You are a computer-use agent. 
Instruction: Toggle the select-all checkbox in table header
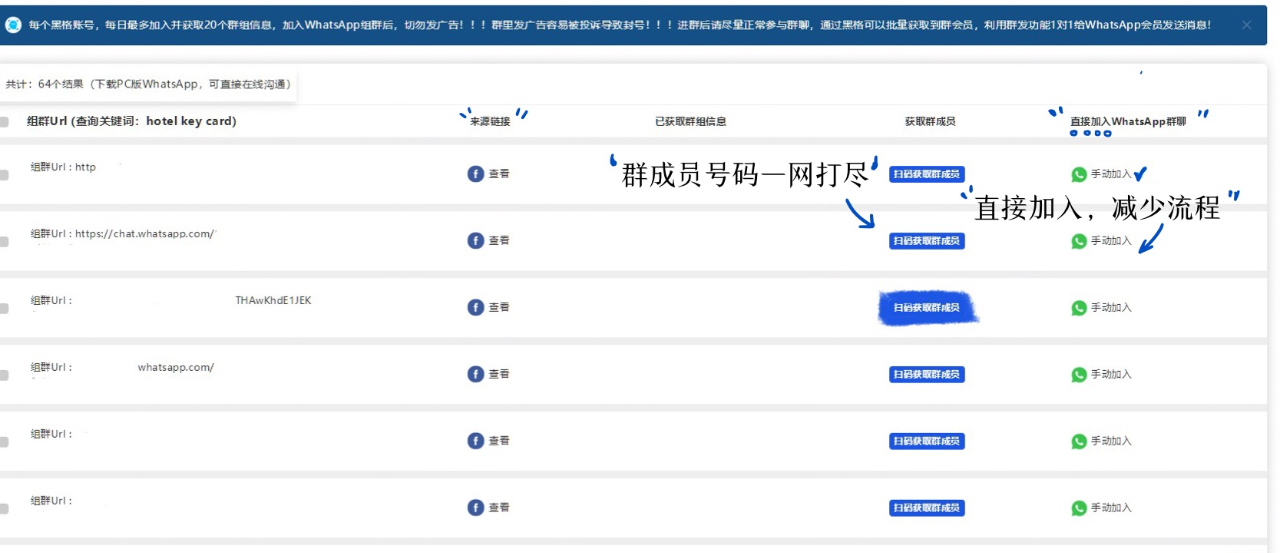click(x=4, y=122)
